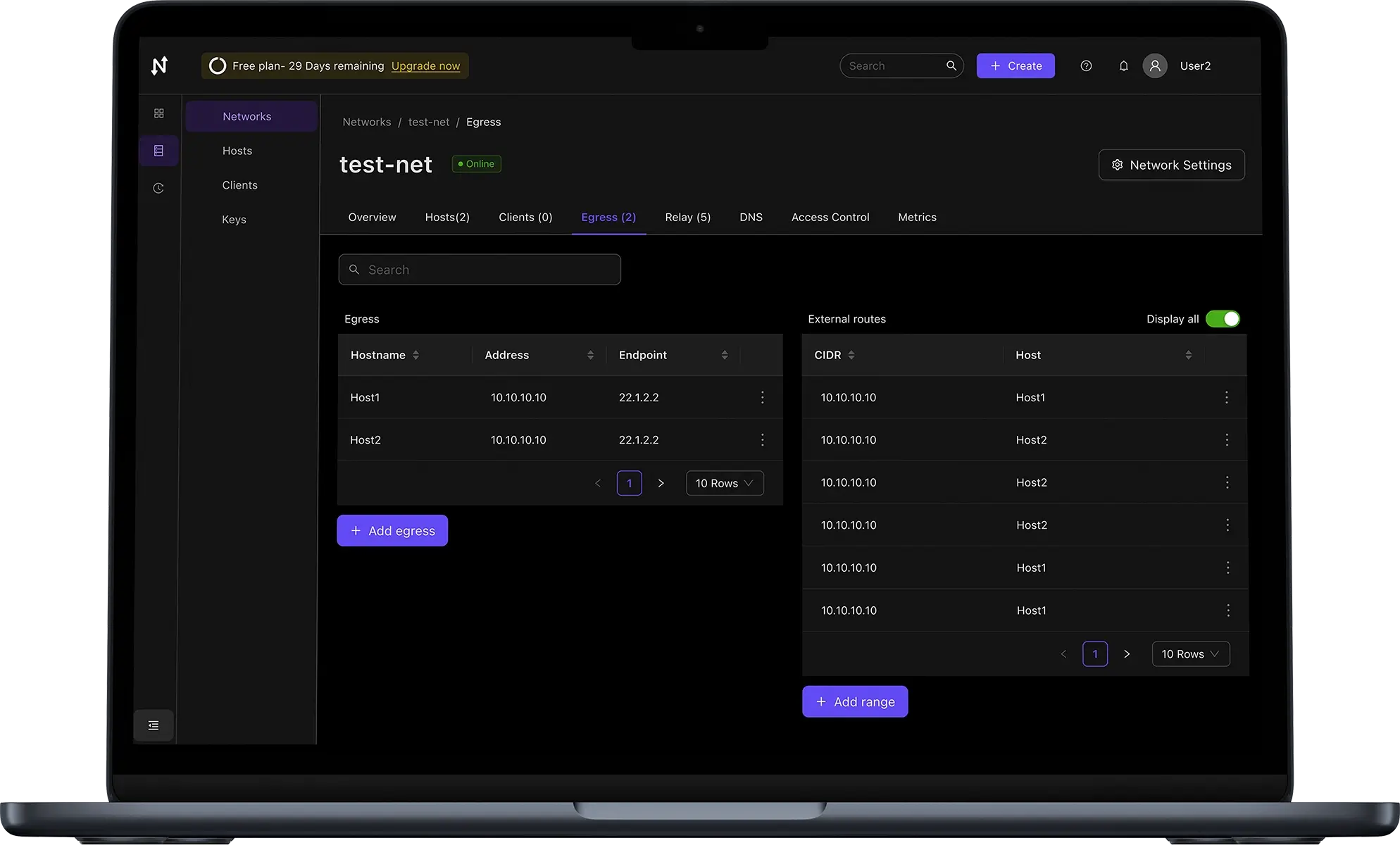Open the Relay (5) tab

click(x=687, y=217)
